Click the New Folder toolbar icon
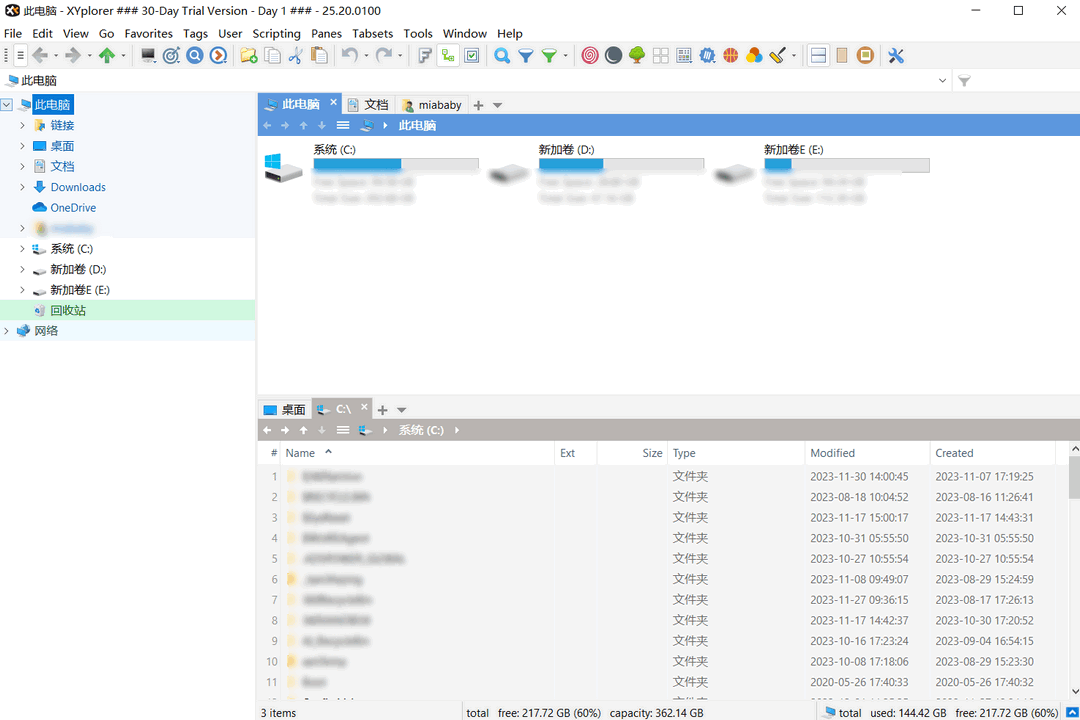This screenshot has width=1080, height=720. [249, 56]
